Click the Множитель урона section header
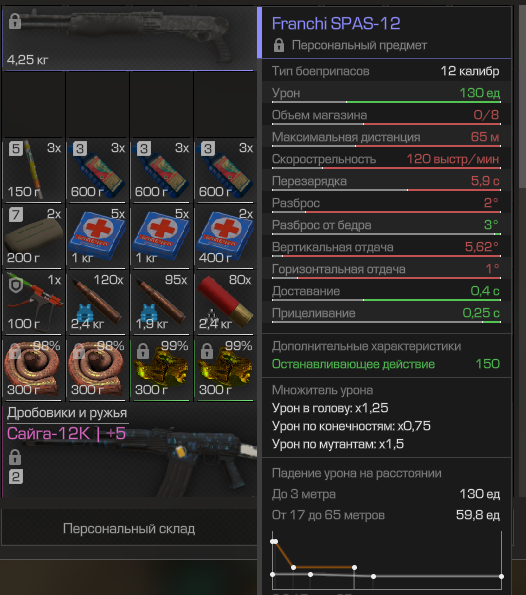The image size is (526, 595). (323, 390)
